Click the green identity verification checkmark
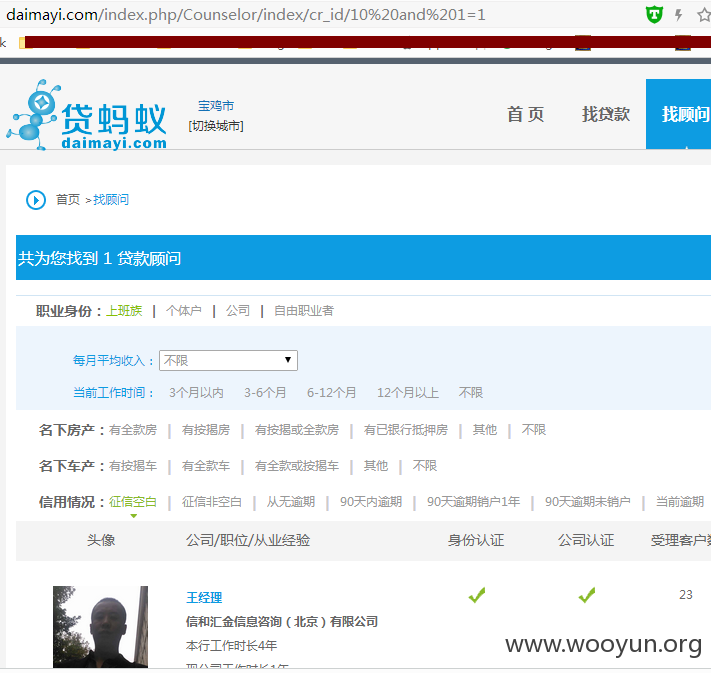 click(477, 595)
